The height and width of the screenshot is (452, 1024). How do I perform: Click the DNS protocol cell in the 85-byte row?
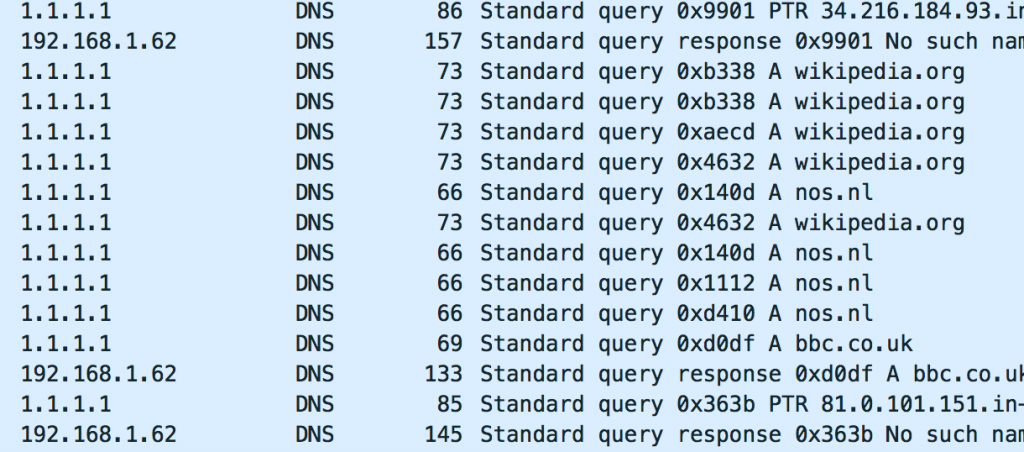click(314, 404)
